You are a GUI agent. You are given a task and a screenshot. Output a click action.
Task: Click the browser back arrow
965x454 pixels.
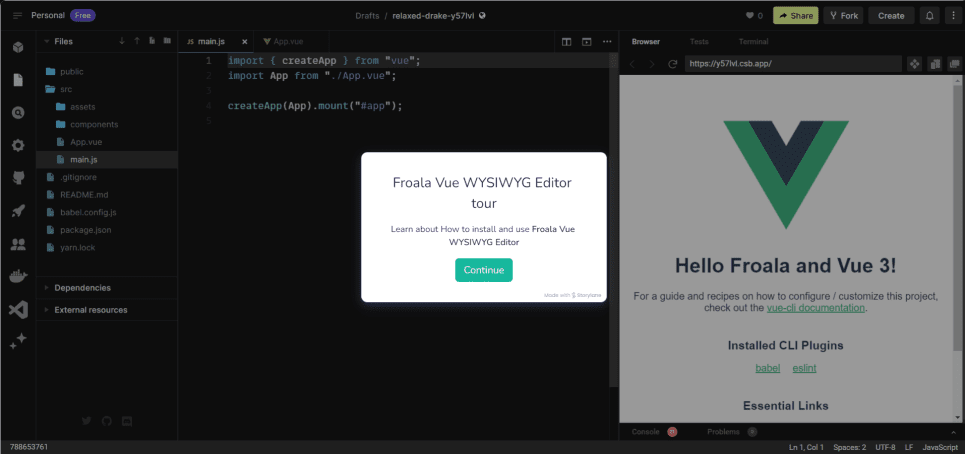pyautogui.click(x=633, y=64)
